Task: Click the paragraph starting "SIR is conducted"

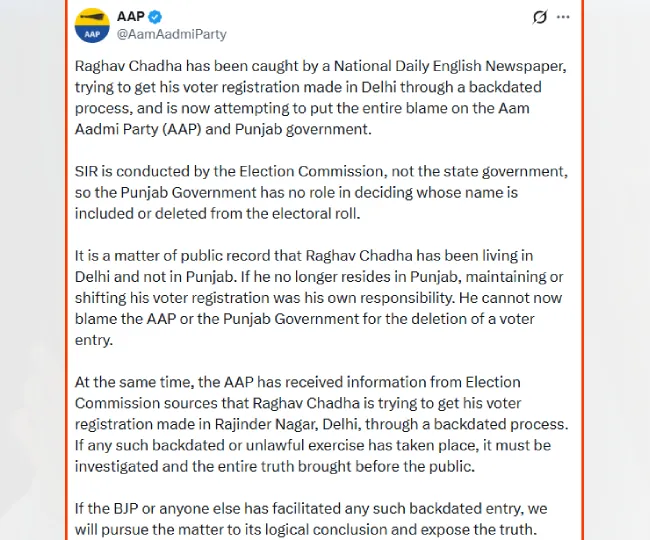Action: [321, 192]
